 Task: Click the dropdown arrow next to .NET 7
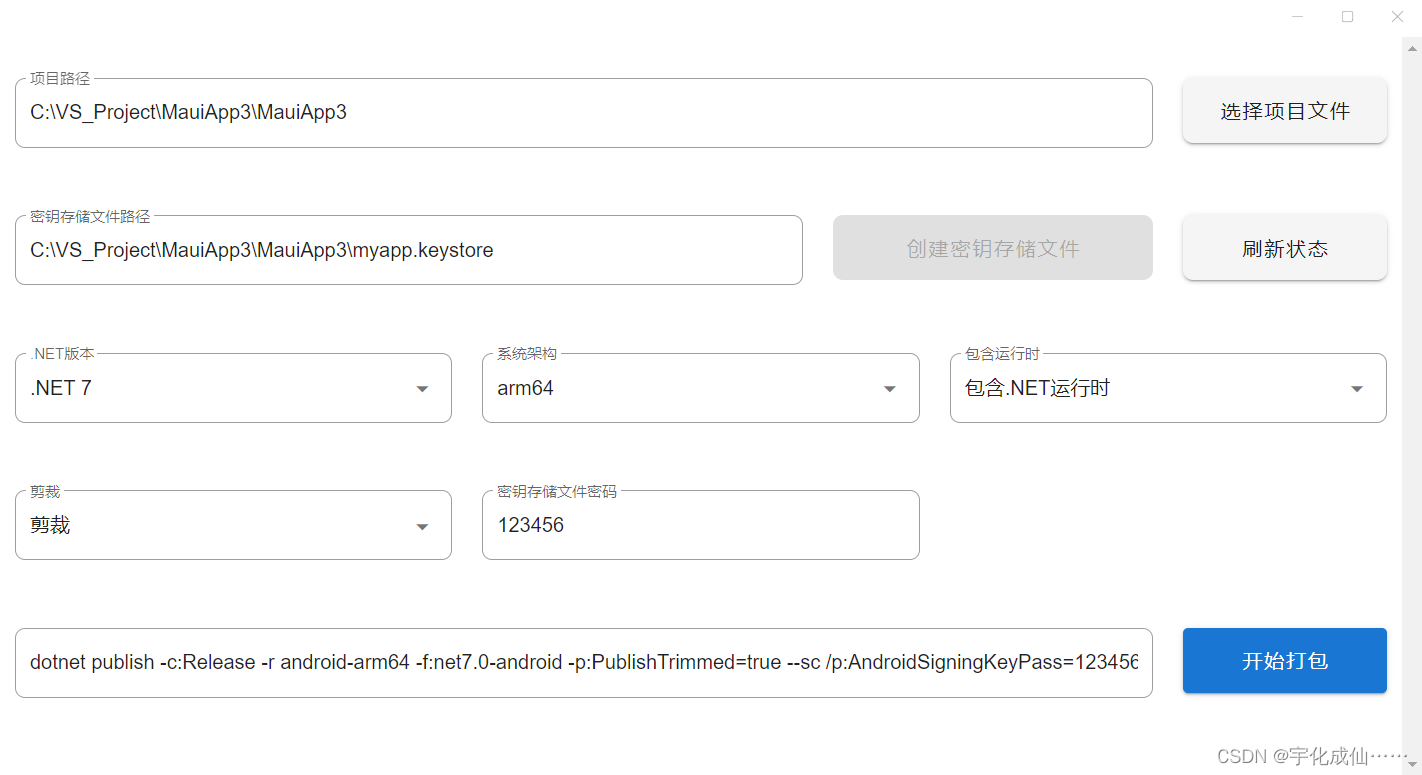click(x=422, y=389)
